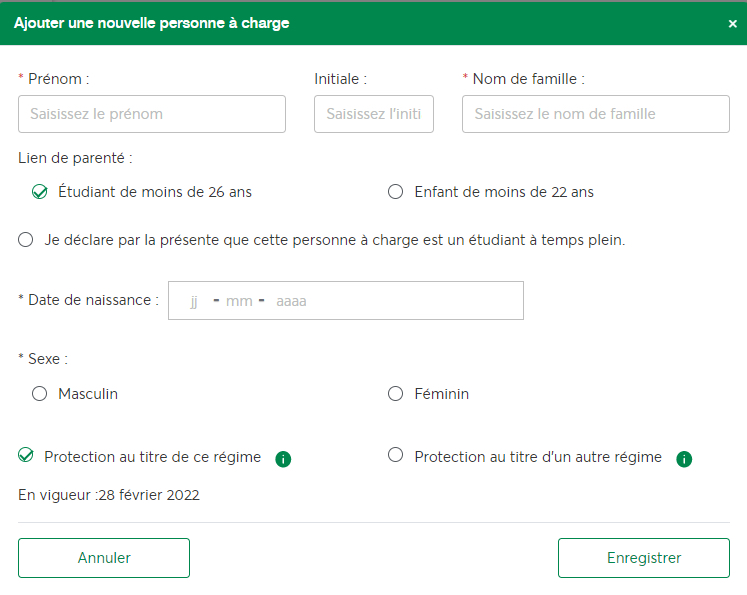Click the year (aaaa) part of birth date

coord(291,301)
